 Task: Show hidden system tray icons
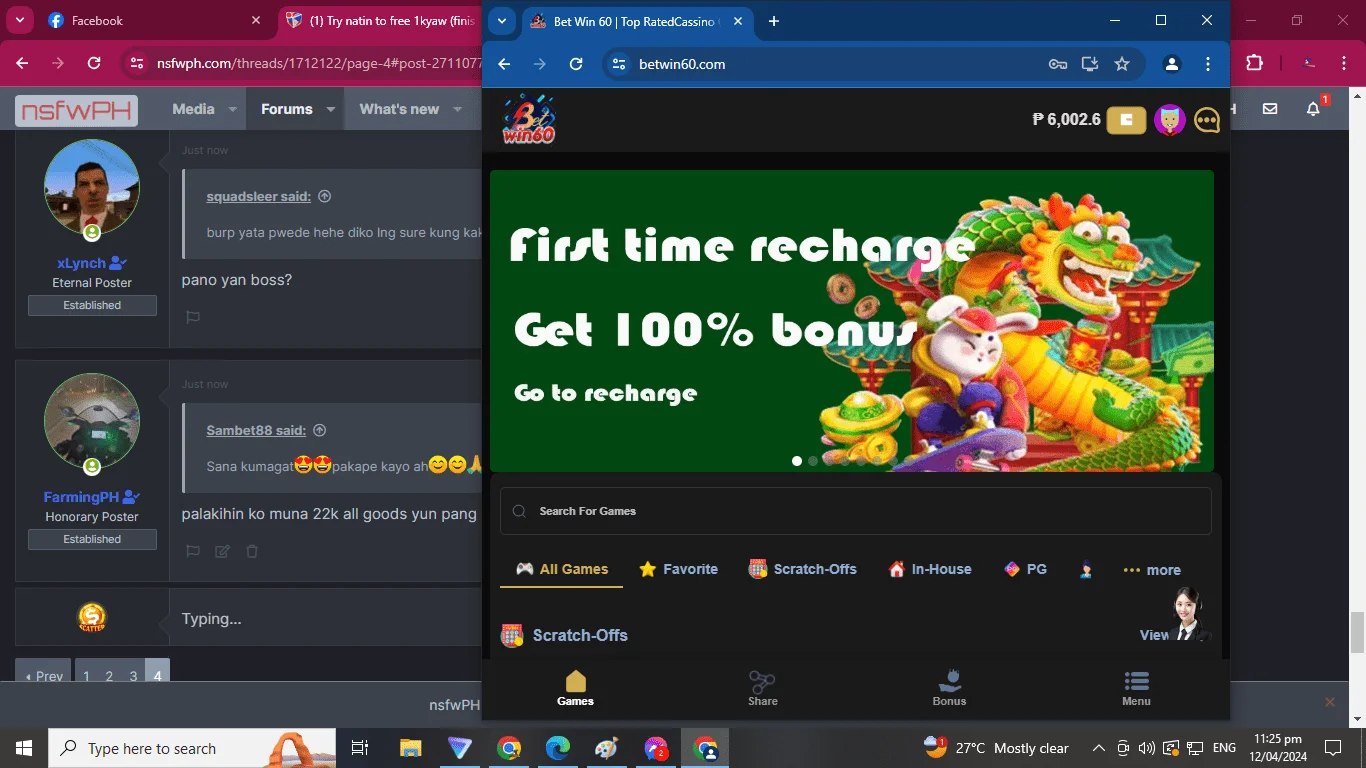tap(1098, 748)
